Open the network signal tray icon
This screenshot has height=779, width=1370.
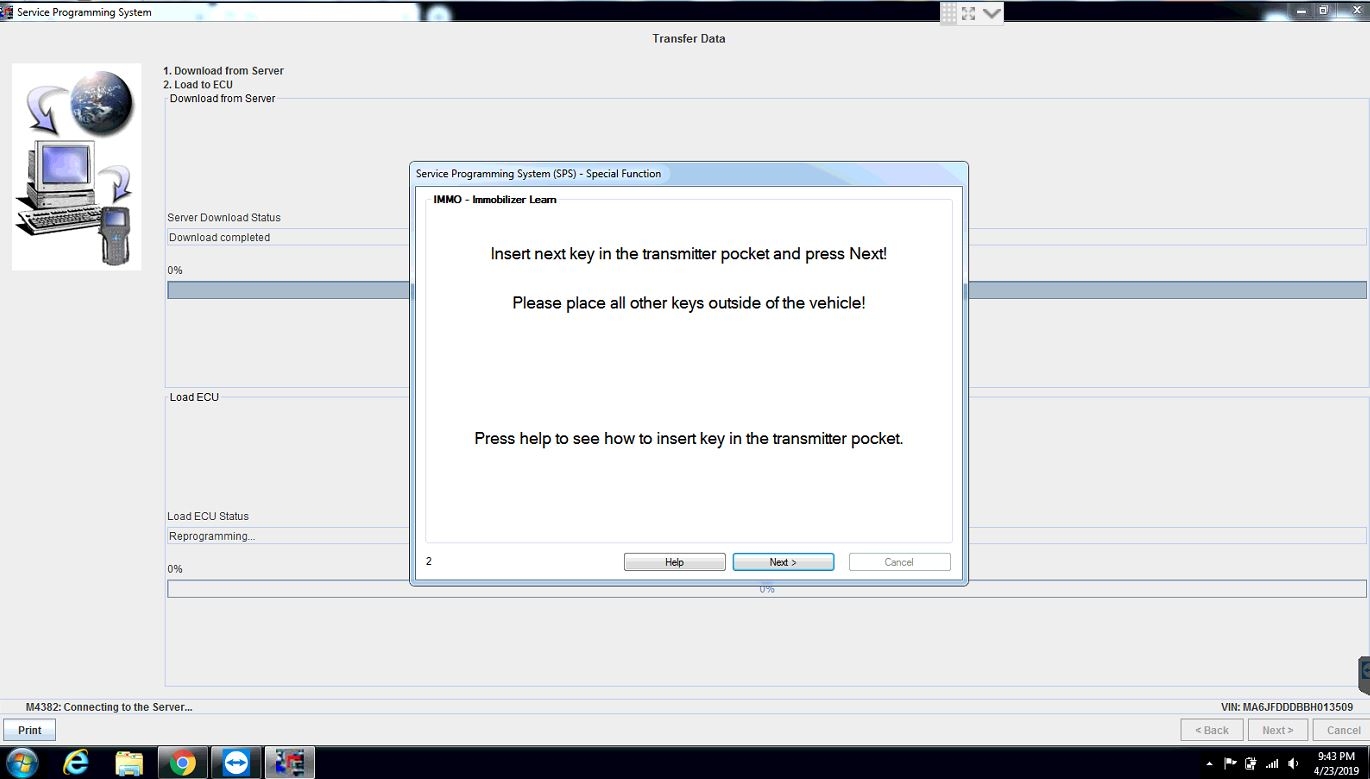tap(1272, 764)
